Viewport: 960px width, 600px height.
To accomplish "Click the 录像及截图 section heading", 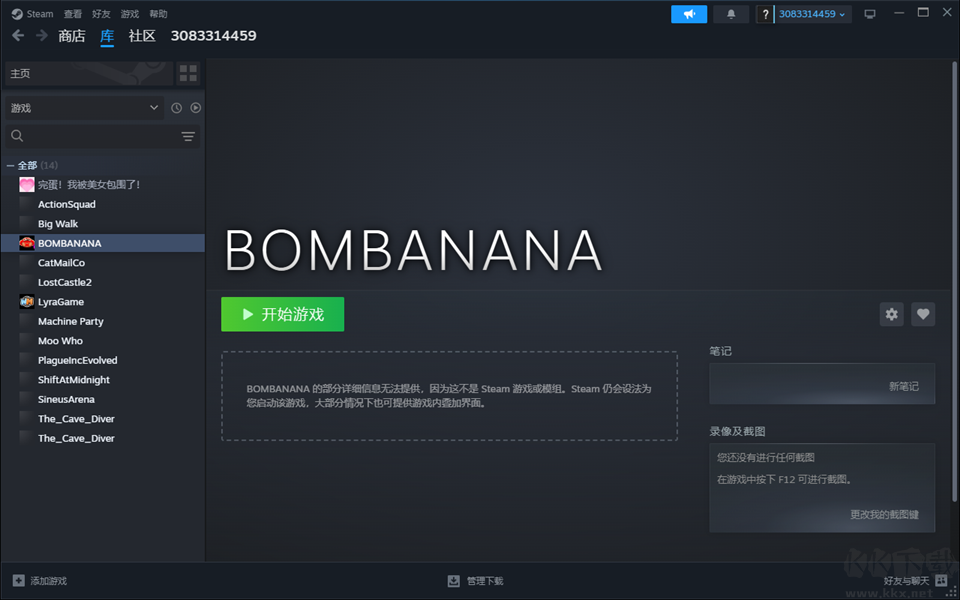I will point(737,432).
